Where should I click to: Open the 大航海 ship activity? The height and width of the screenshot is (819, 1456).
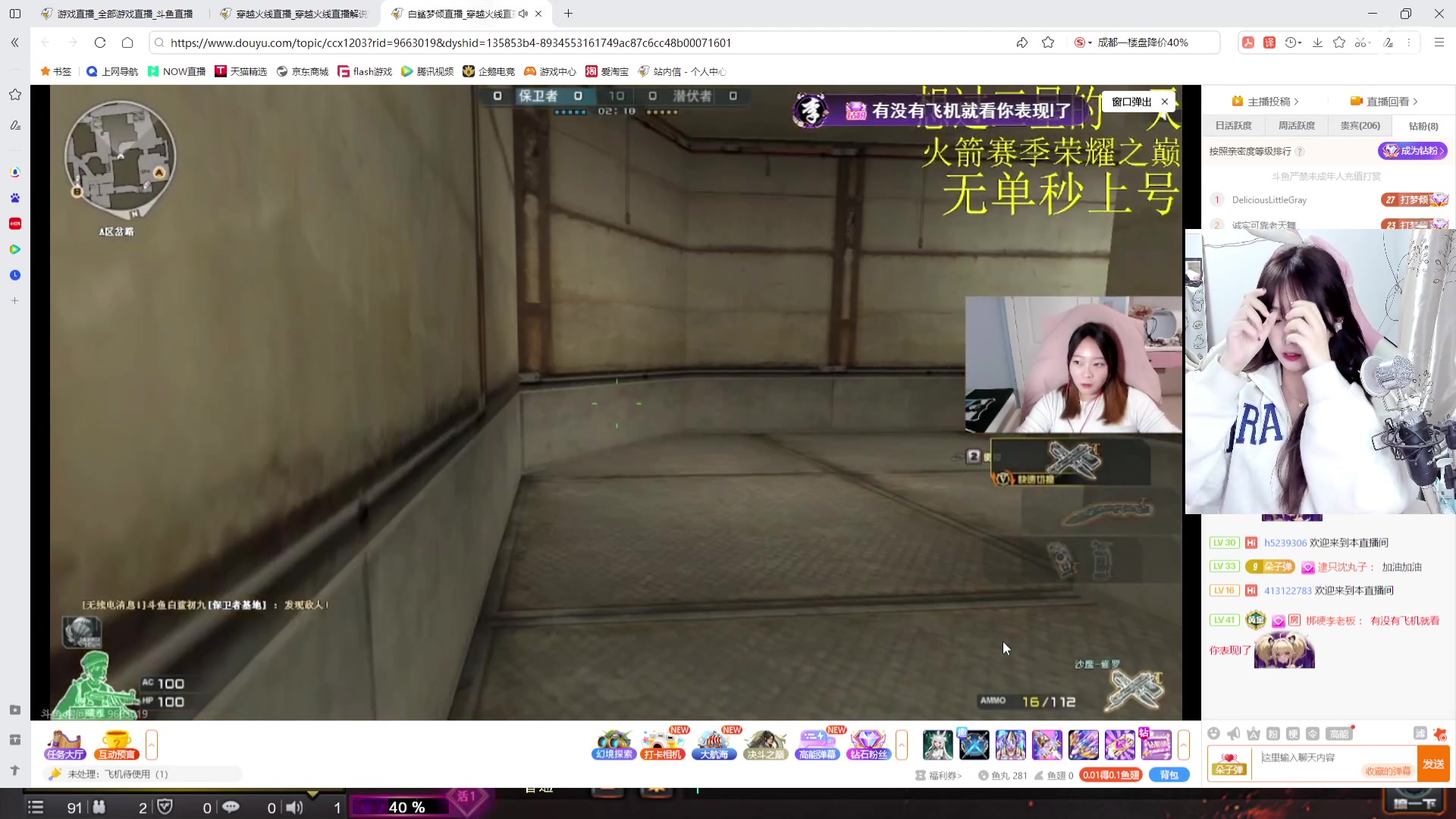[x=714, y=745]
